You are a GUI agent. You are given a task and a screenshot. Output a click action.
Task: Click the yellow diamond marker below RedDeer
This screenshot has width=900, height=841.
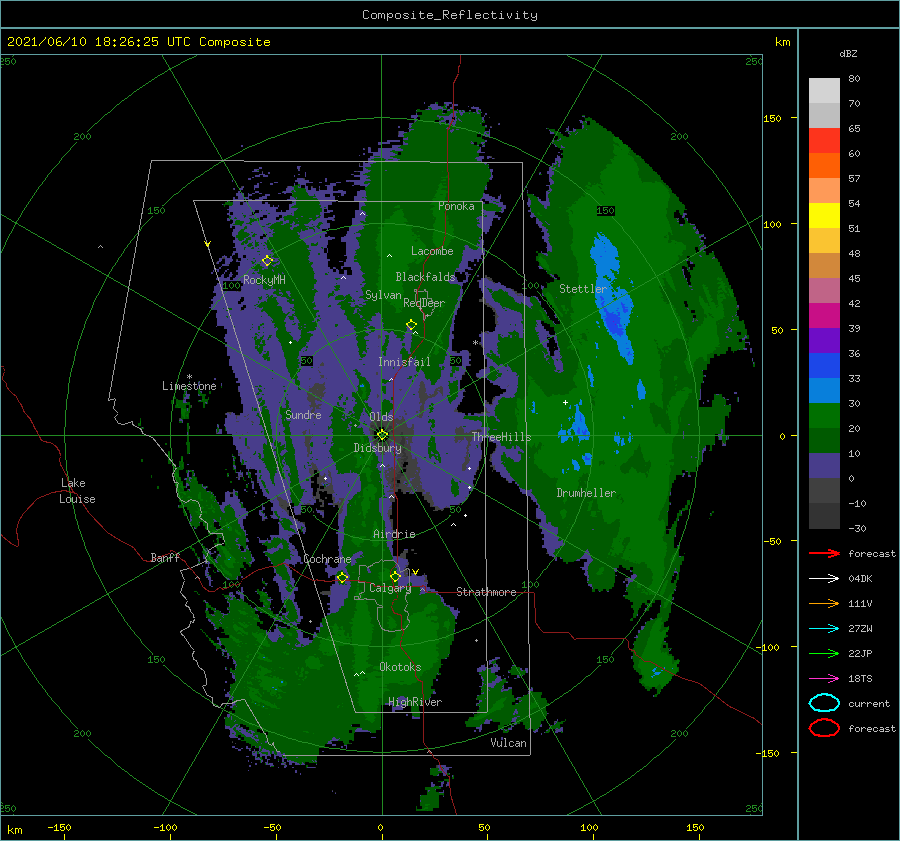411,325
